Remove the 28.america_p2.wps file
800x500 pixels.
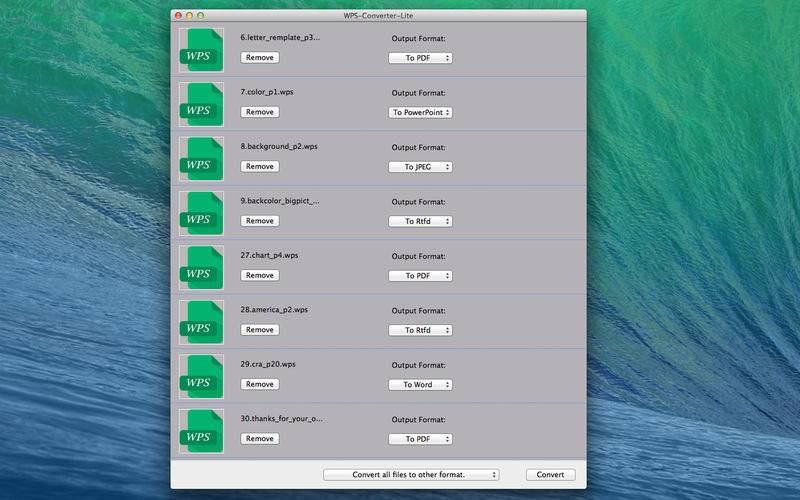click(x=260, y=330)
